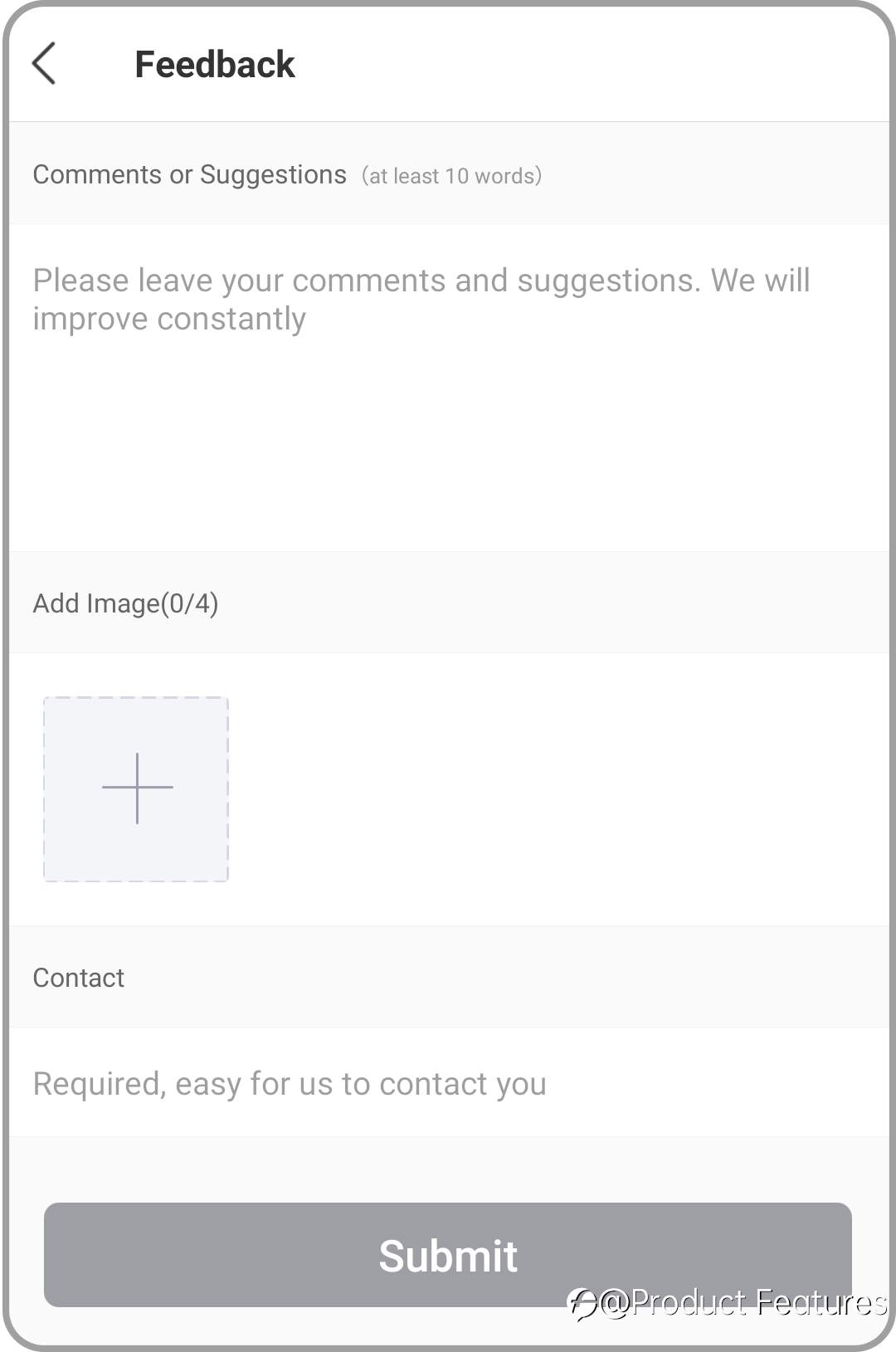This screenshot has height=1352, width=896.
Task: Select the dashed image upload box
Action: pos(136,789)
